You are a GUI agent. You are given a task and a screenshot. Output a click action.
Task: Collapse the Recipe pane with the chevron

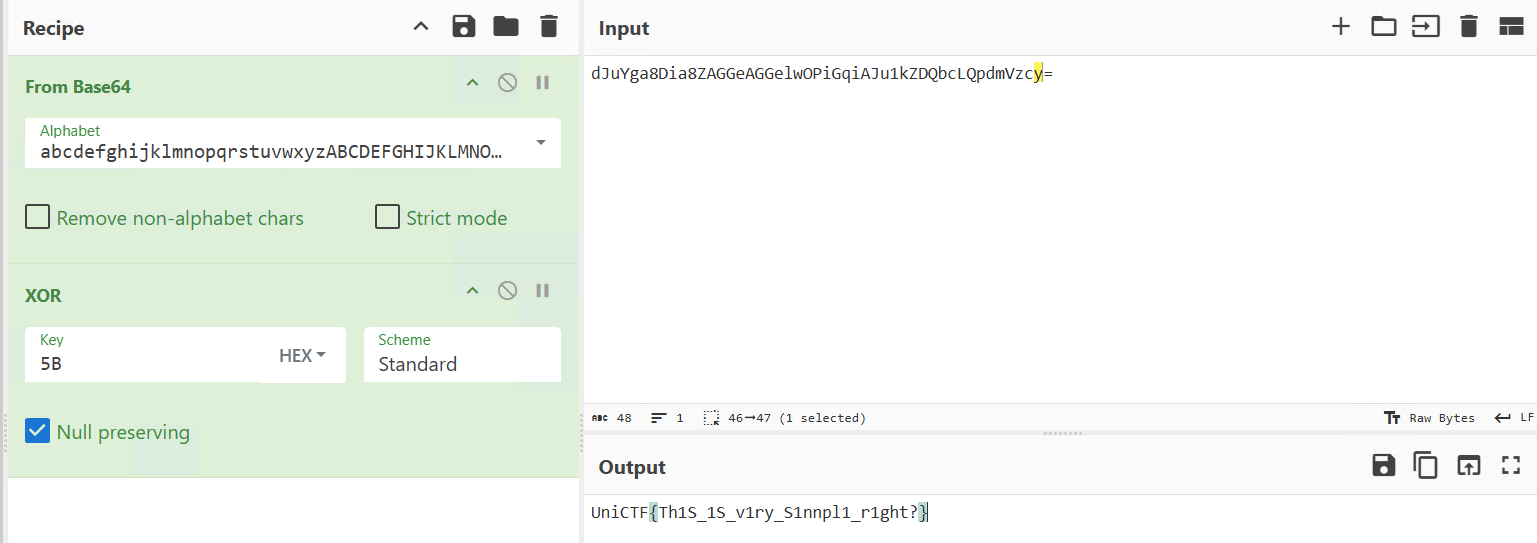tap(421, 27)
